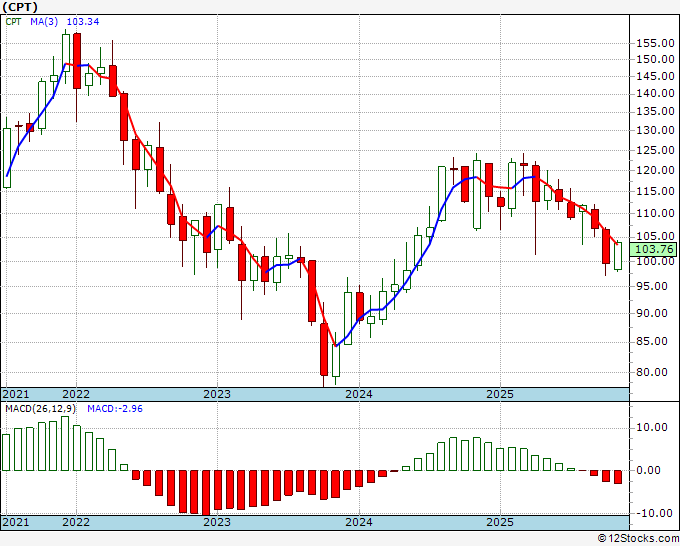Click the MACD(26,12,9) indicator label
The height and width of the screenshot is (546, 680).
coord(41,409)
